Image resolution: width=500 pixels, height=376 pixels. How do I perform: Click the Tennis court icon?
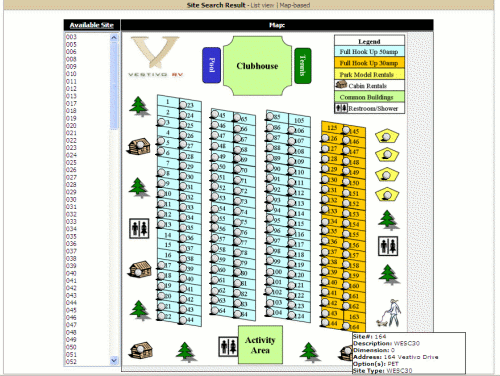(303, 66)
